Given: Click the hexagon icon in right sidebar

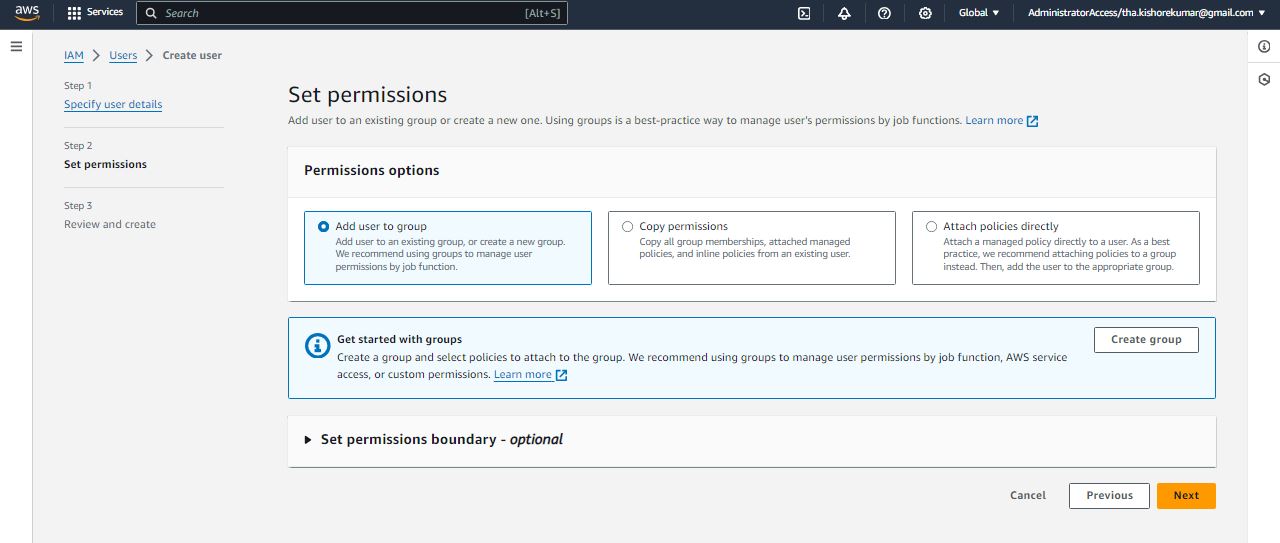Looking at the screenshot, I should pyautogui.click(x=1264, y=79).
